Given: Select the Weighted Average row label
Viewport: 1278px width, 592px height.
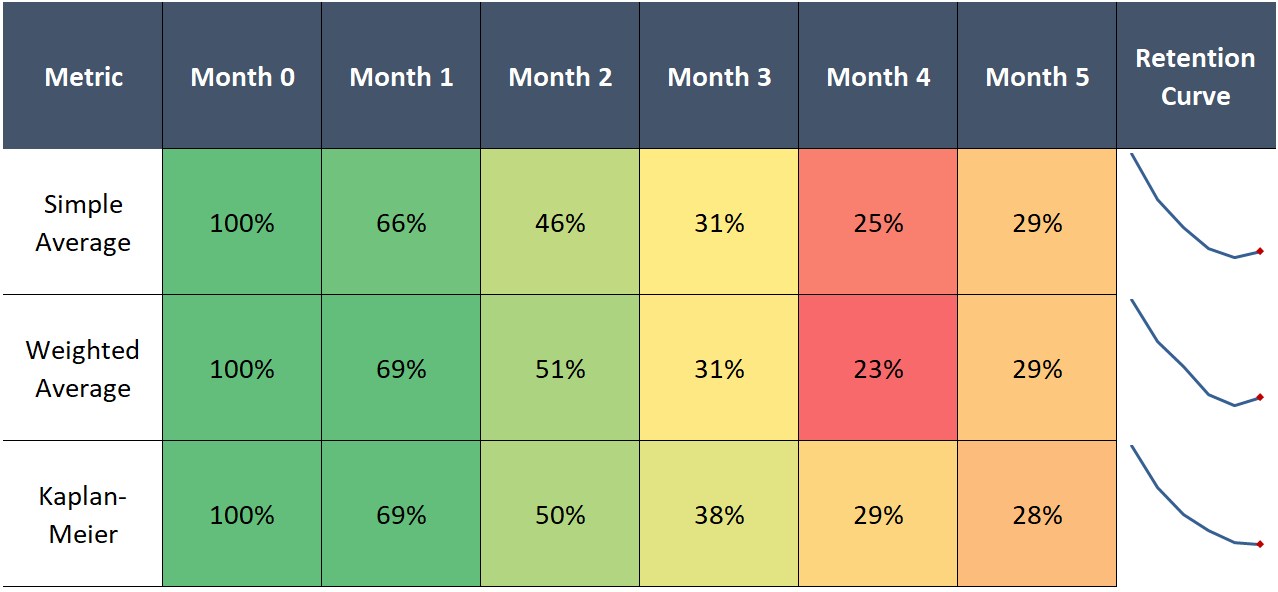Looking at the screenshot, I should coord(83,369).
